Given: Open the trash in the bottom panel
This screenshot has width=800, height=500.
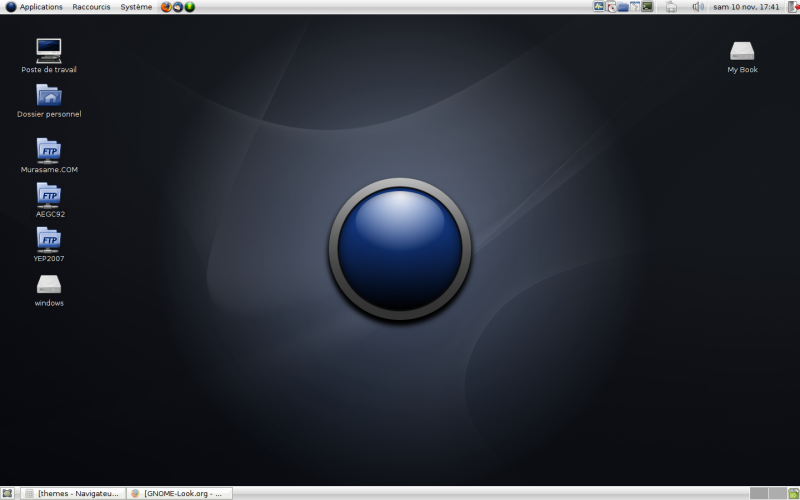Looking at the screenshot, I should (x=794, y=493).
